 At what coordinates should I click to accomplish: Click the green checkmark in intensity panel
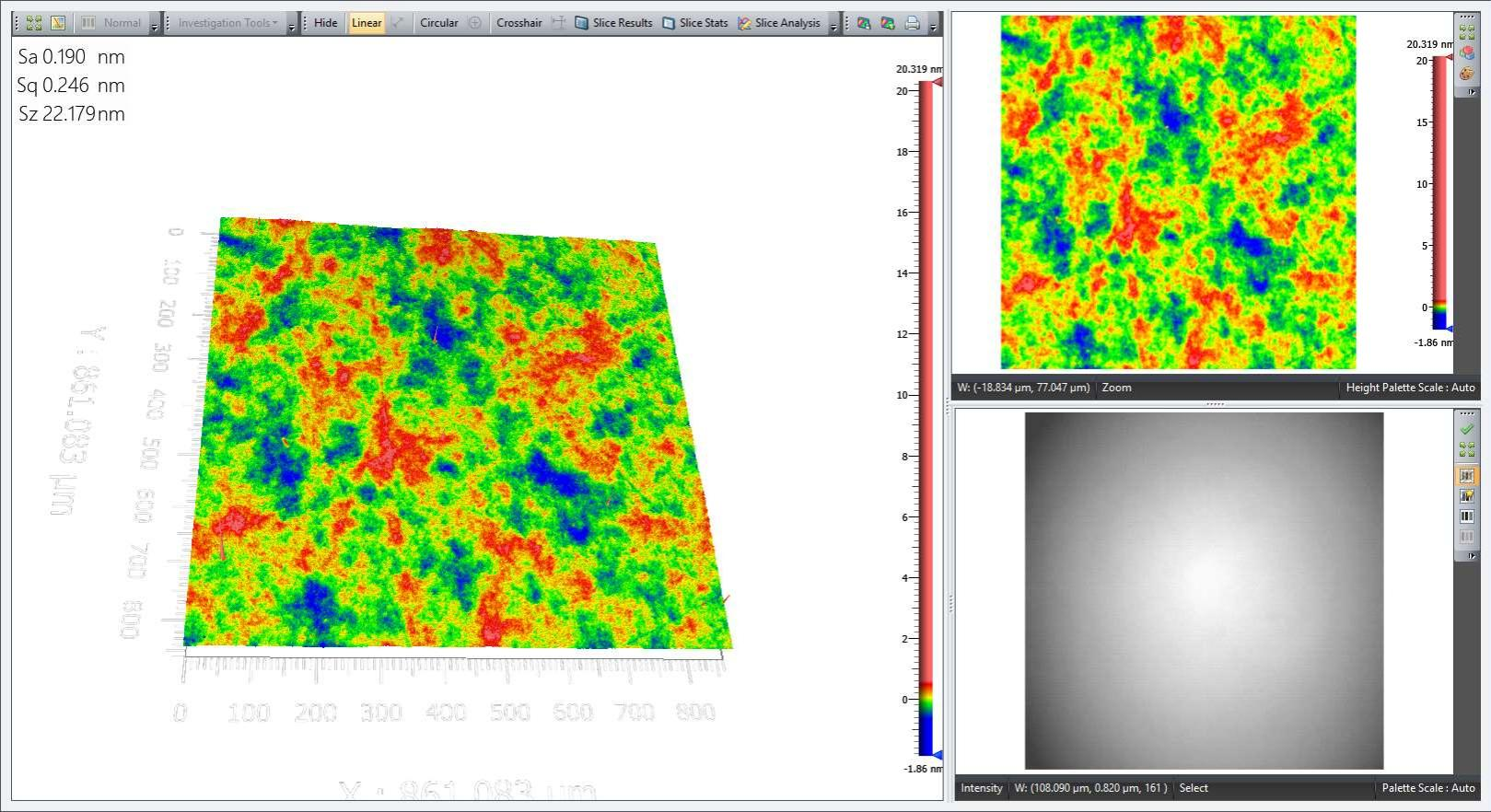(x=1466, y=429)
